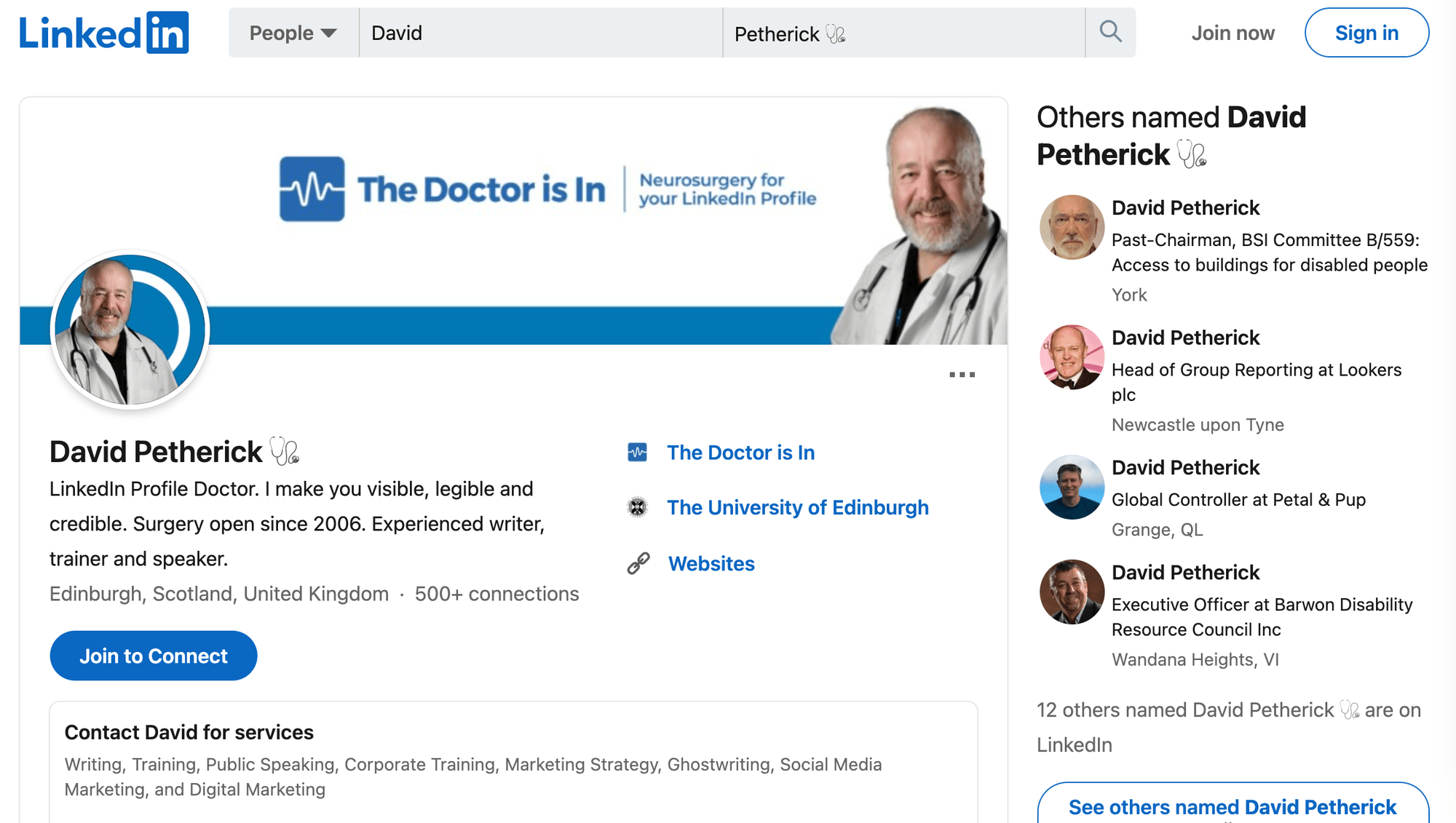Open David Petherick Past-Chairman BSI Committee profile
Image resolution: width=1456 pixels, height=823 pixels.
point(1185,208)
